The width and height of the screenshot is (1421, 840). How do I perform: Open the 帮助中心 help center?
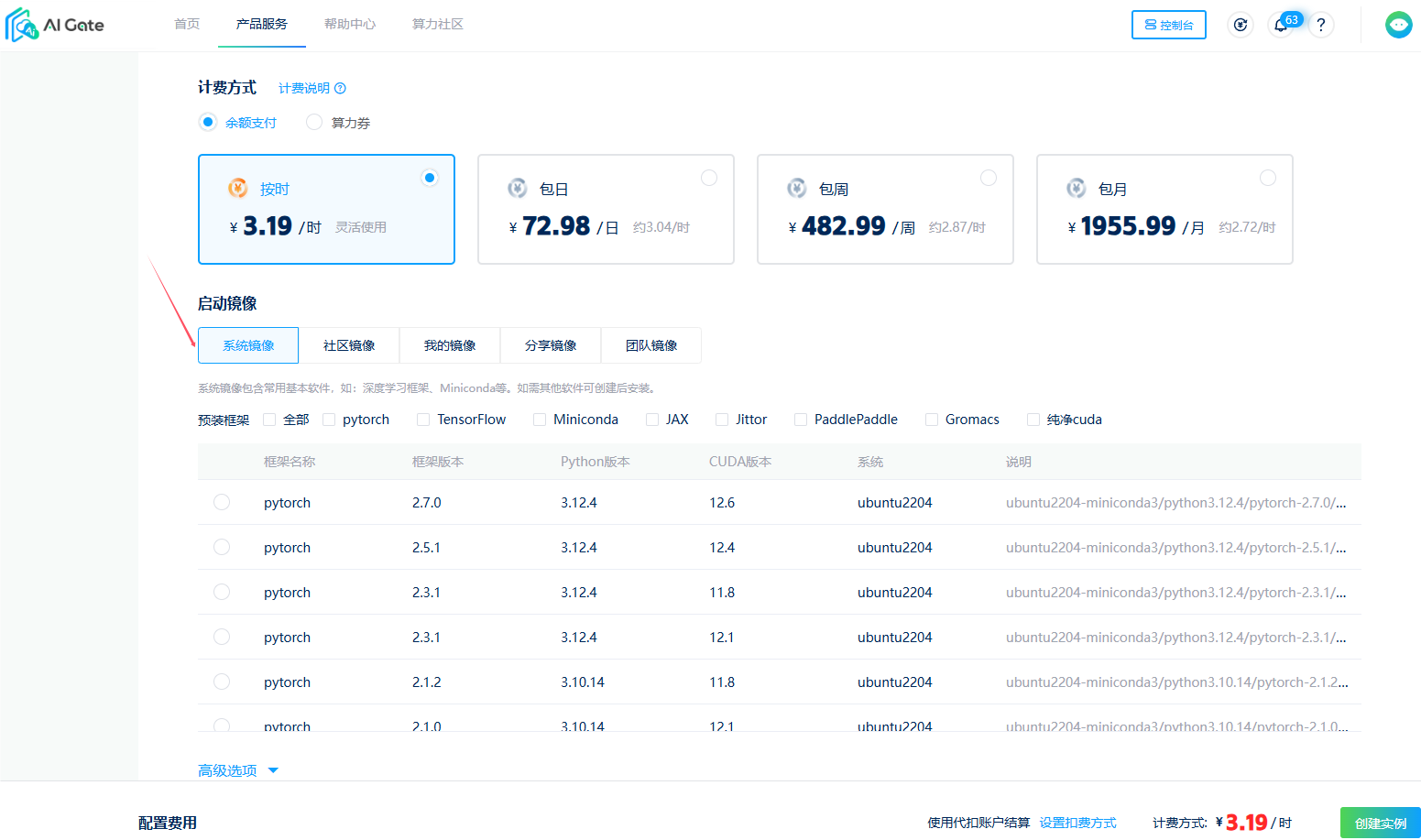coord(350,24)
